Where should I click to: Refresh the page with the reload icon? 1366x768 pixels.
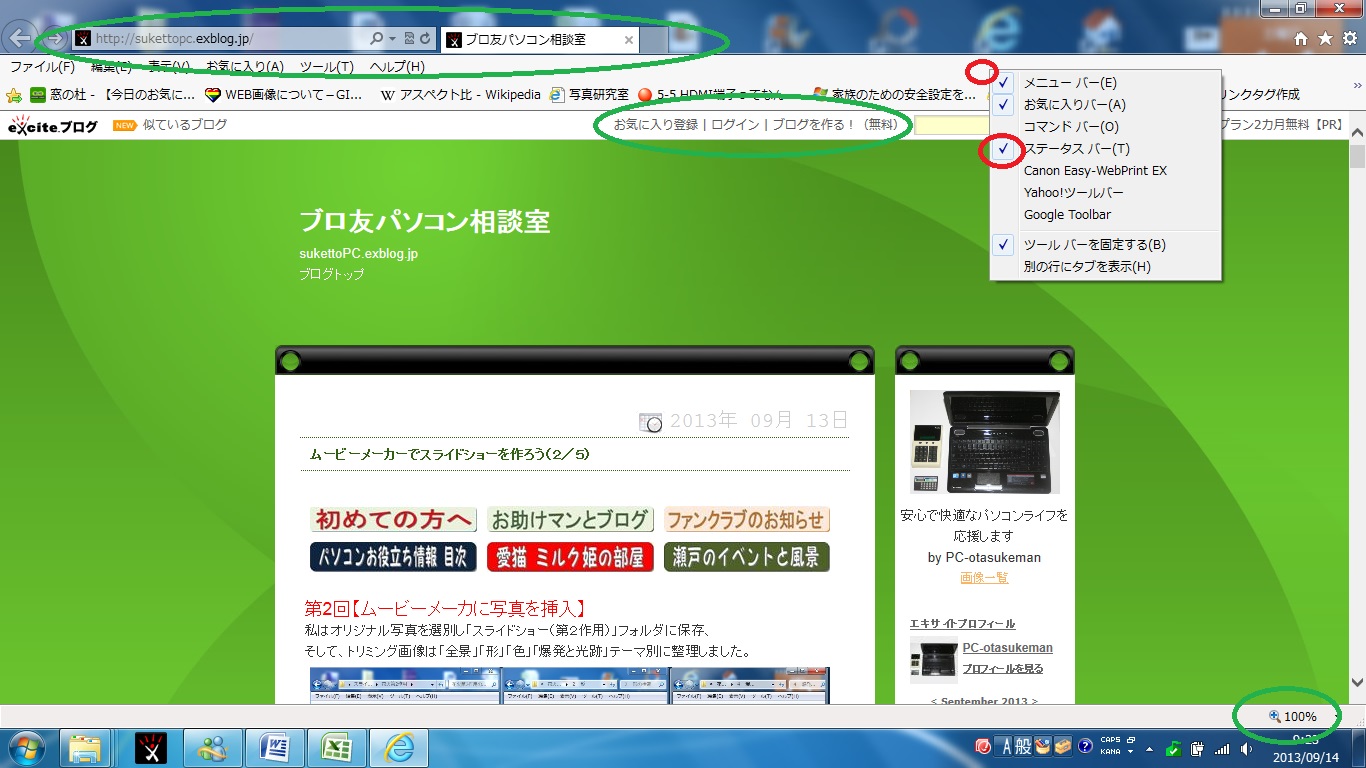(425, 39)
